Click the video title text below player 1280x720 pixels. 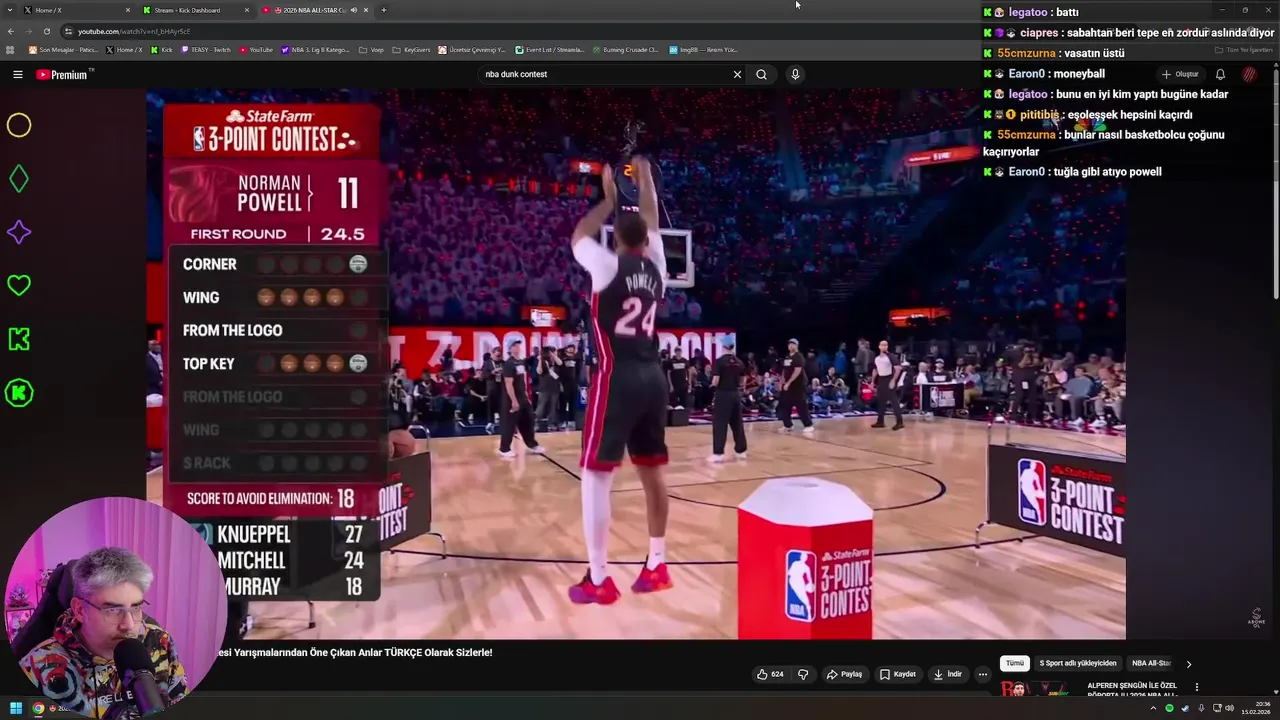pyautogui.click(x=356, y=652)
